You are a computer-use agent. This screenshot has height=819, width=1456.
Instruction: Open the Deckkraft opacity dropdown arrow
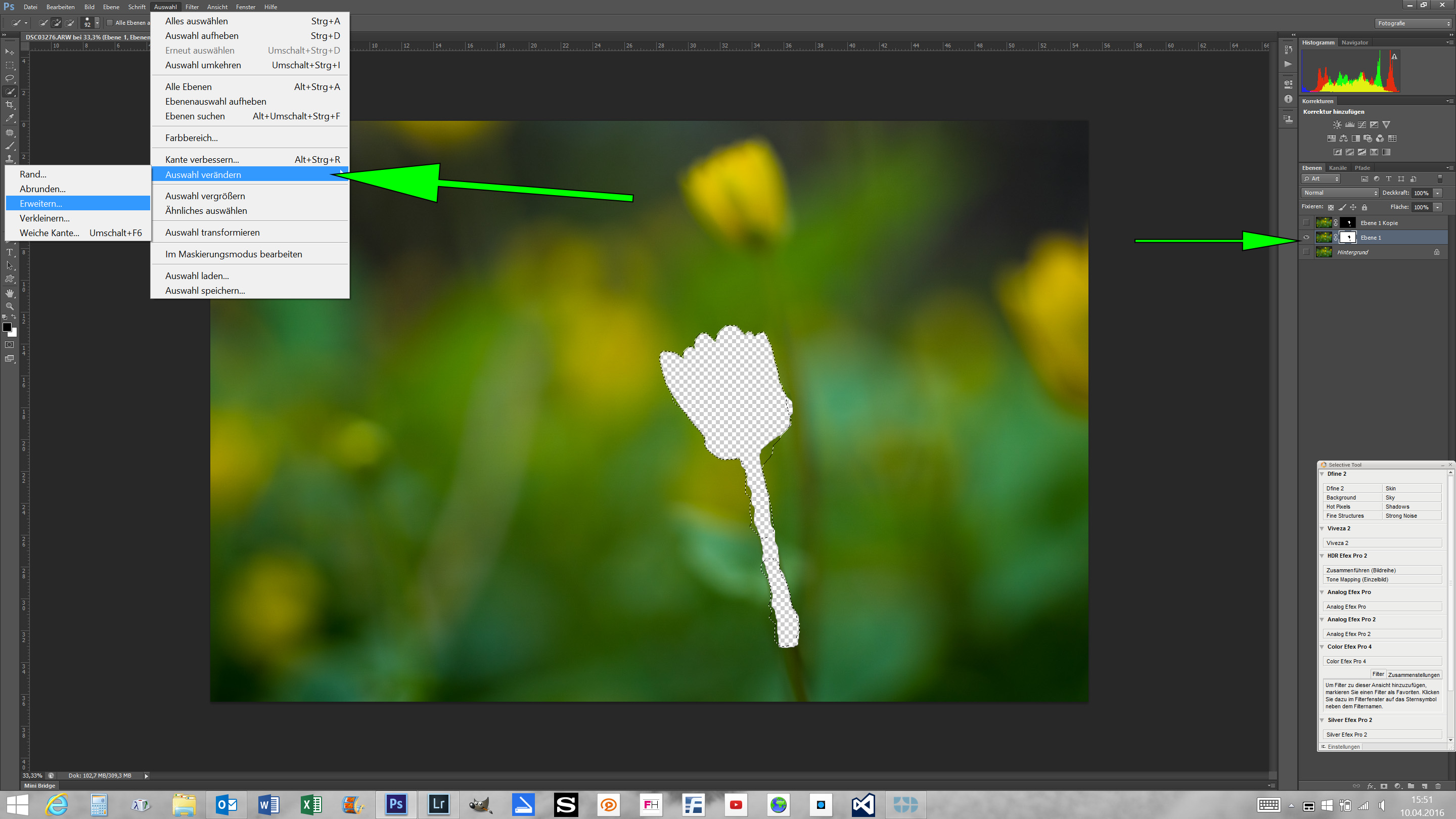(x=1437, y=193)
